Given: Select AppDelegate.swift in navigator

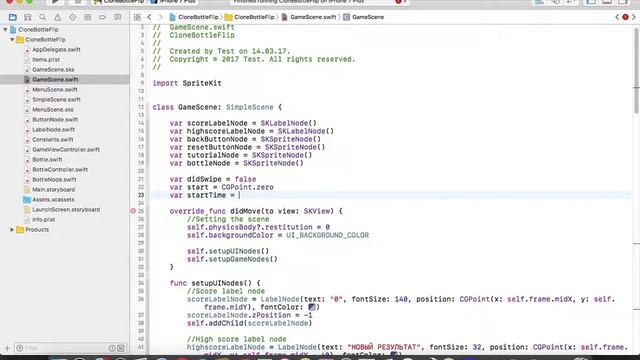Looking at the screenshot, I should [56, 49].
